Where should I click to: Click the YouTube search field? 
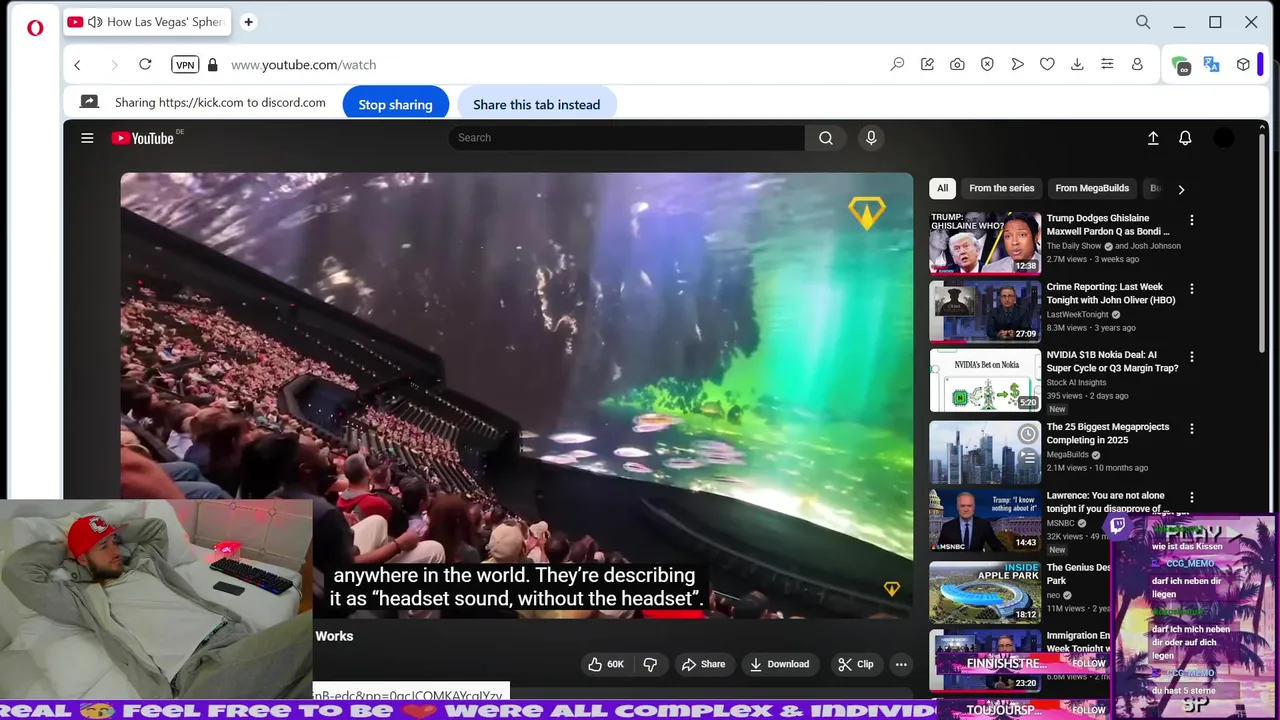626,138
